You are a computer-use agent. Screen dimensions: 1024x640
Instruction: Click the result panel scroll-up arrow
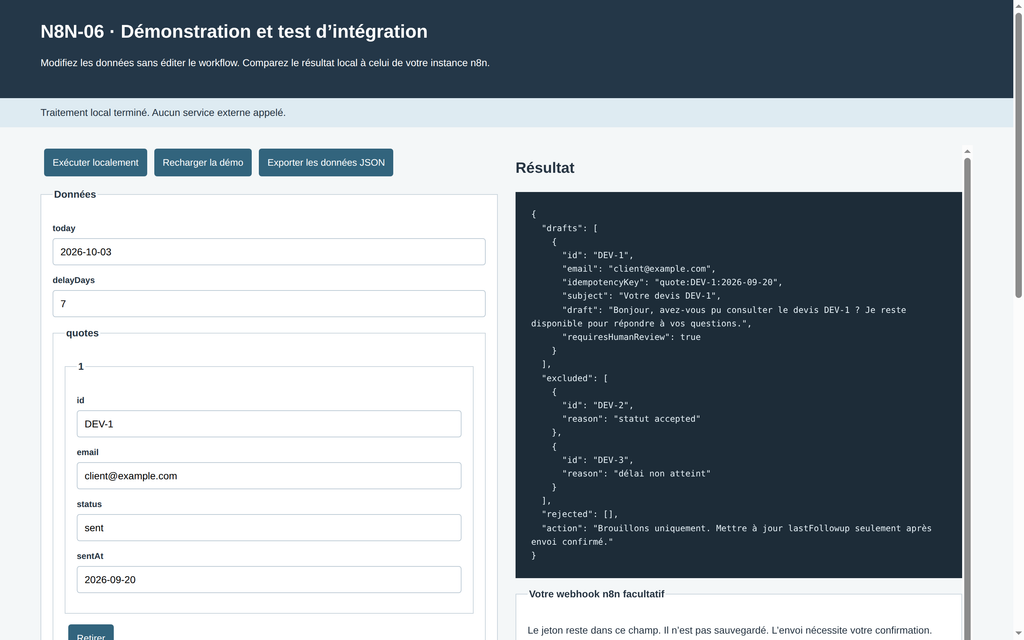pos(967,152)
